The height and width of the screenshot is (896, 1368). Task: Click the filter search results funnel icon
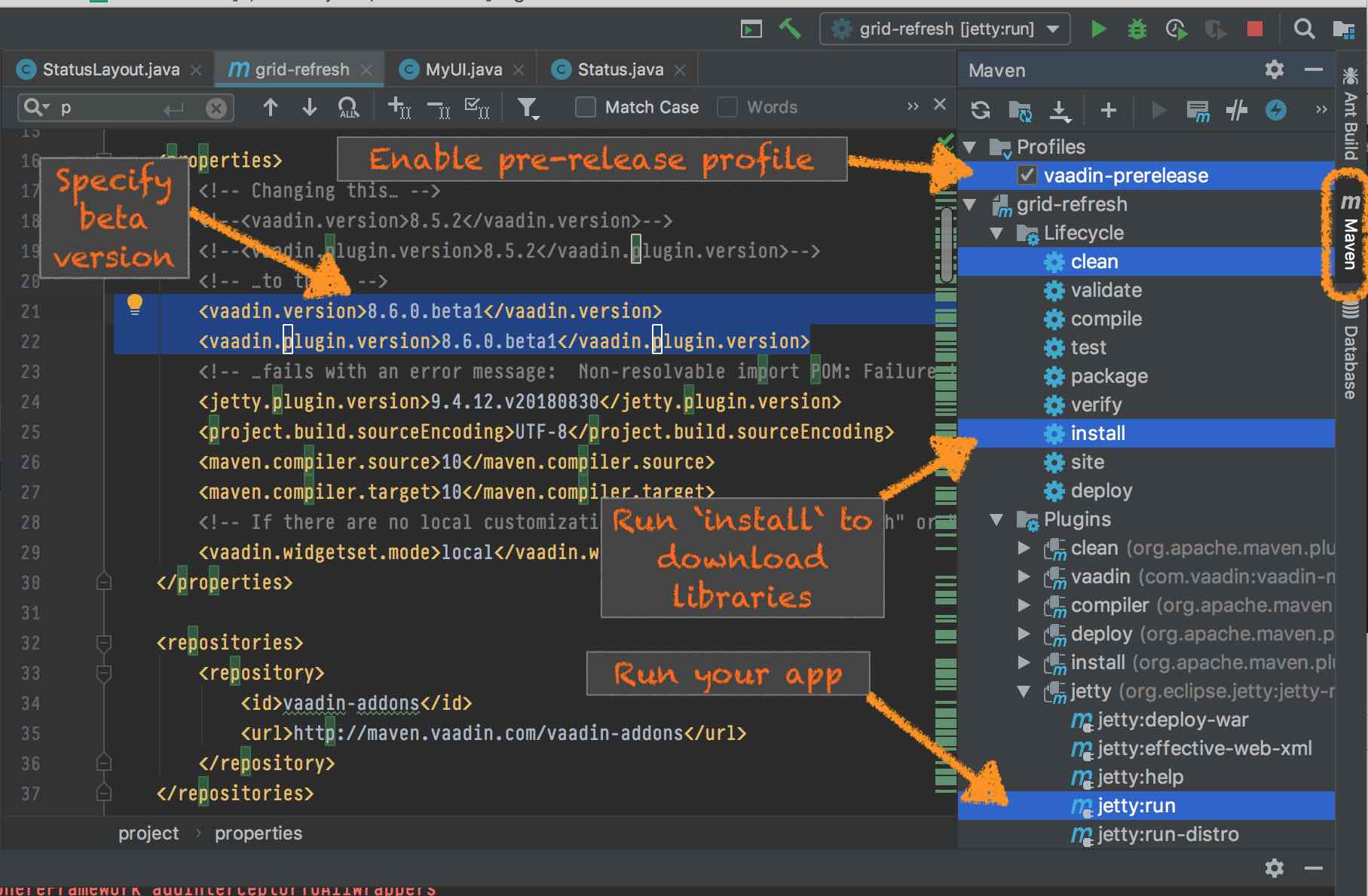pyautogui.click(x=528, y=108)
